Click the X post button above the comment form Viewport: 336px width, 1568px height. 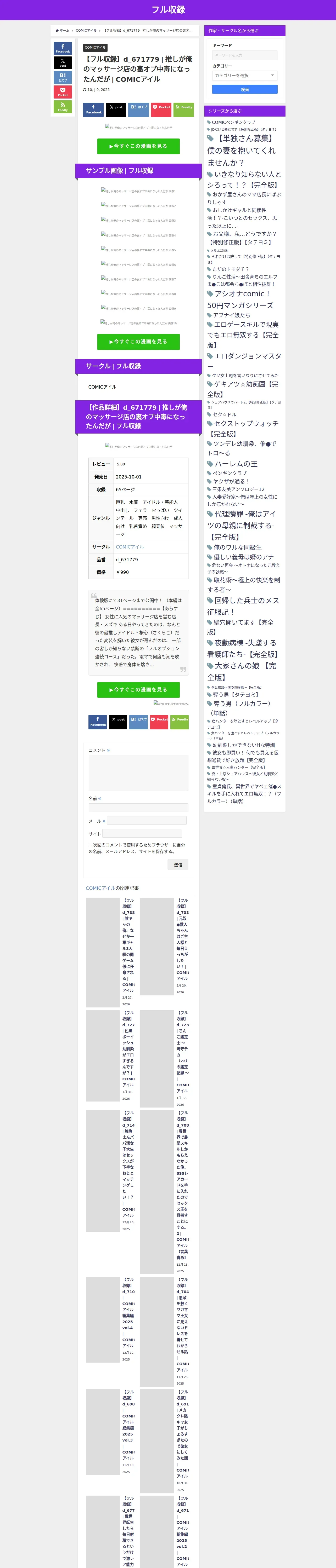point(118,722)
